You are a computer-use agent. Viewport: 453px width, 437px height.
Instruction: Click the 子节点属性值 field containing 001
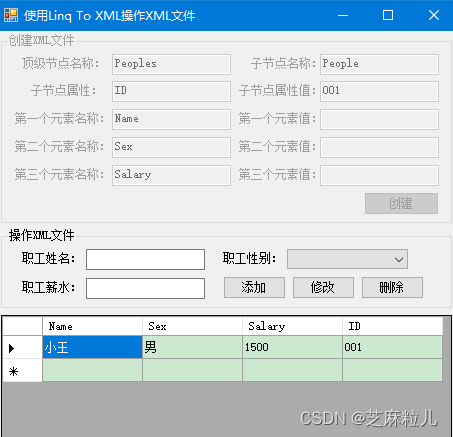pos(379,91)
